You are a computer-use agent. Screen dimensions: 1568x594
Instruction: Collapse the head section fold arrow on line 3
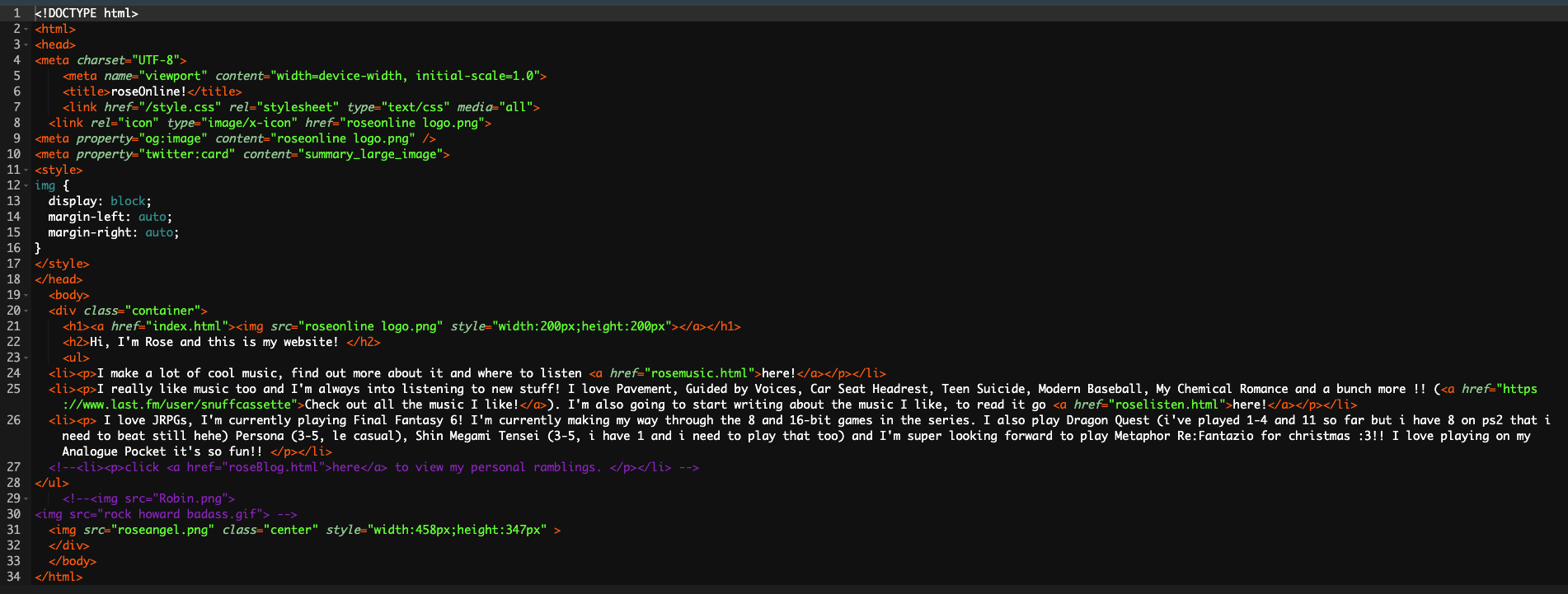26,44
